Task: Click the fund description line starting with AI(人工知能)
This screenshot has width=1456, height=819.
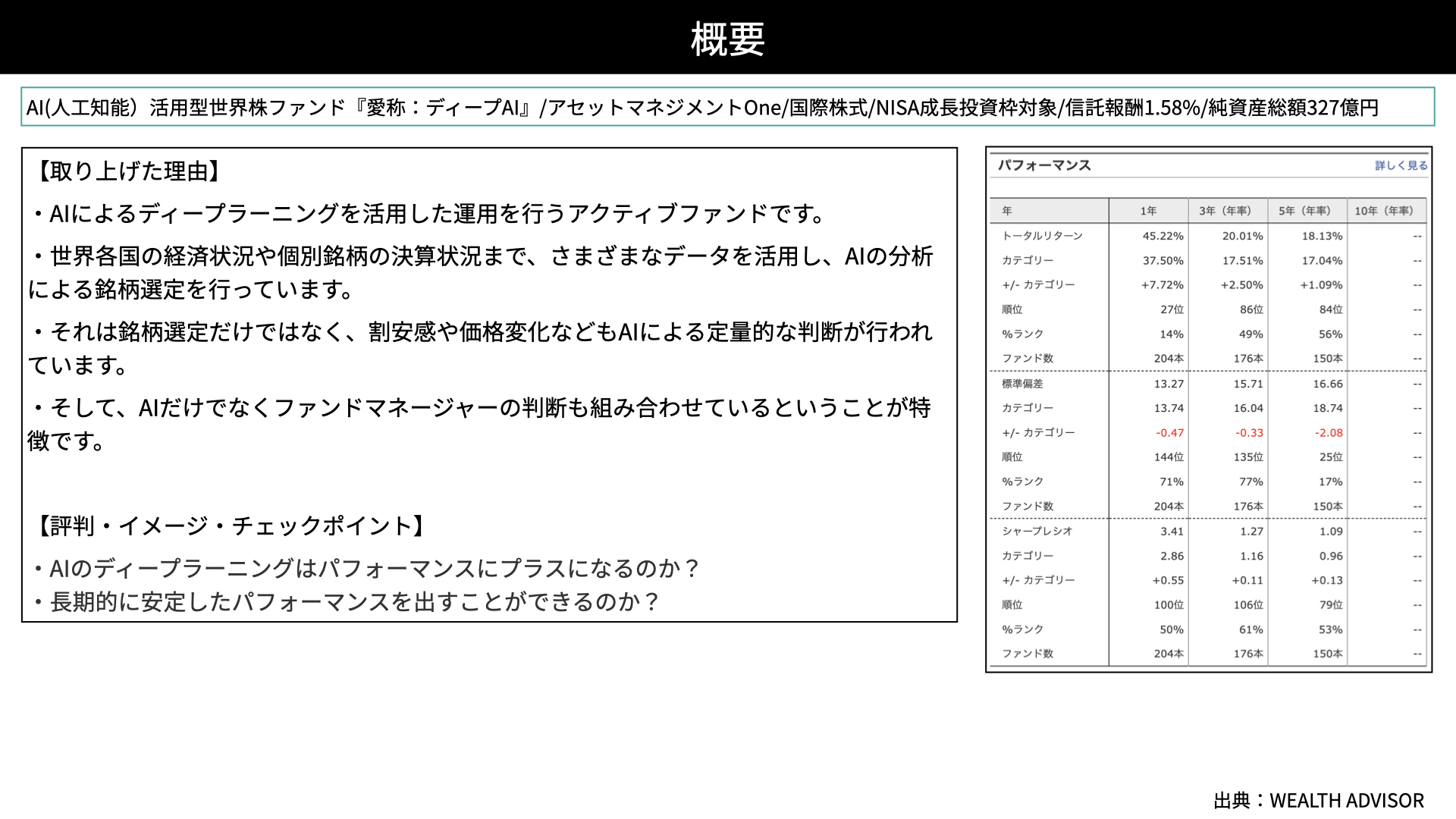Action: pyautogui.click(x=702, y=108)
